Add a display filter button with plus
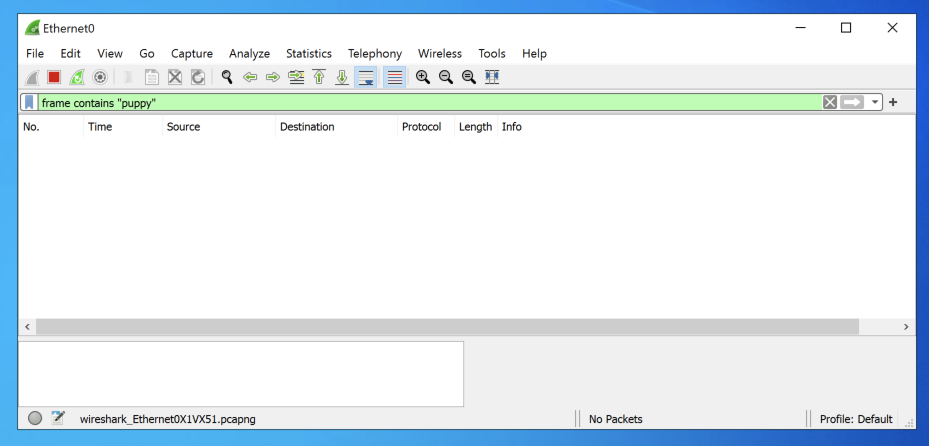Screen dimensions: 929x446 point(893,102)
